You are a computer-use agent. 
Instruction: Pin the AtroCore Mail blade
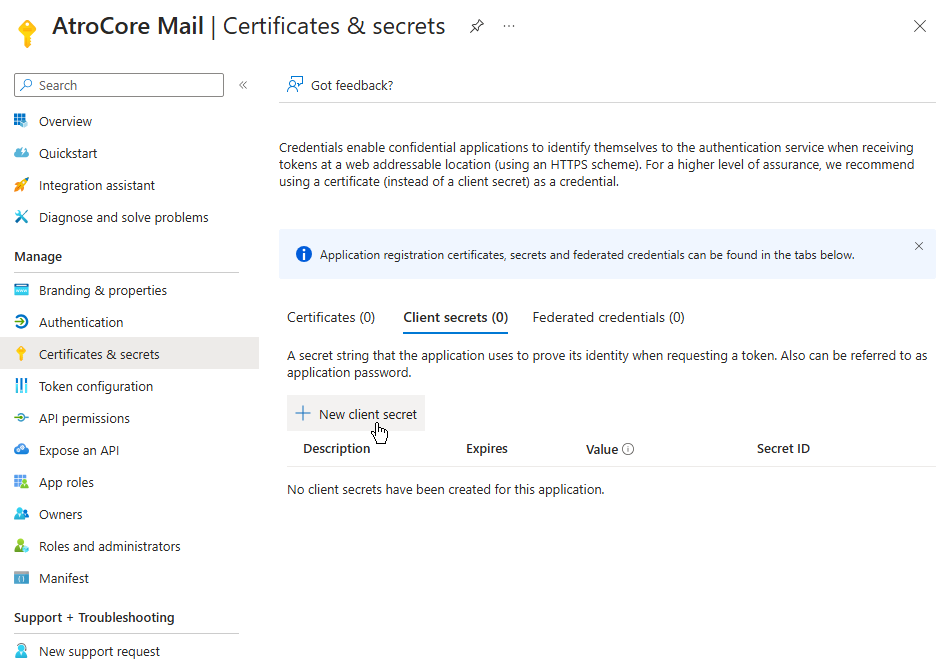pyautogui.click(x=477, y=27)
